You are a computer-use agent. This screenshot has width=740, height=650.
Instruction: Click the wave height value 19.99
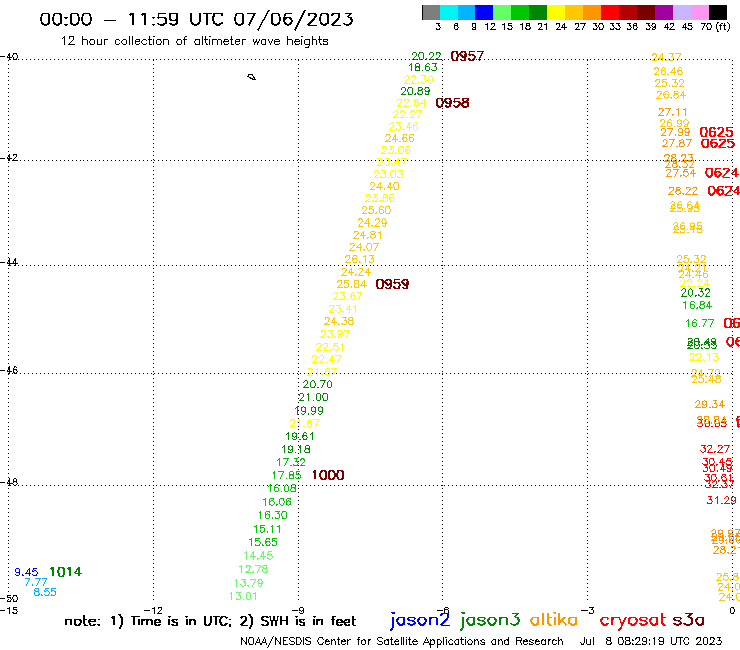click(309, 411)
